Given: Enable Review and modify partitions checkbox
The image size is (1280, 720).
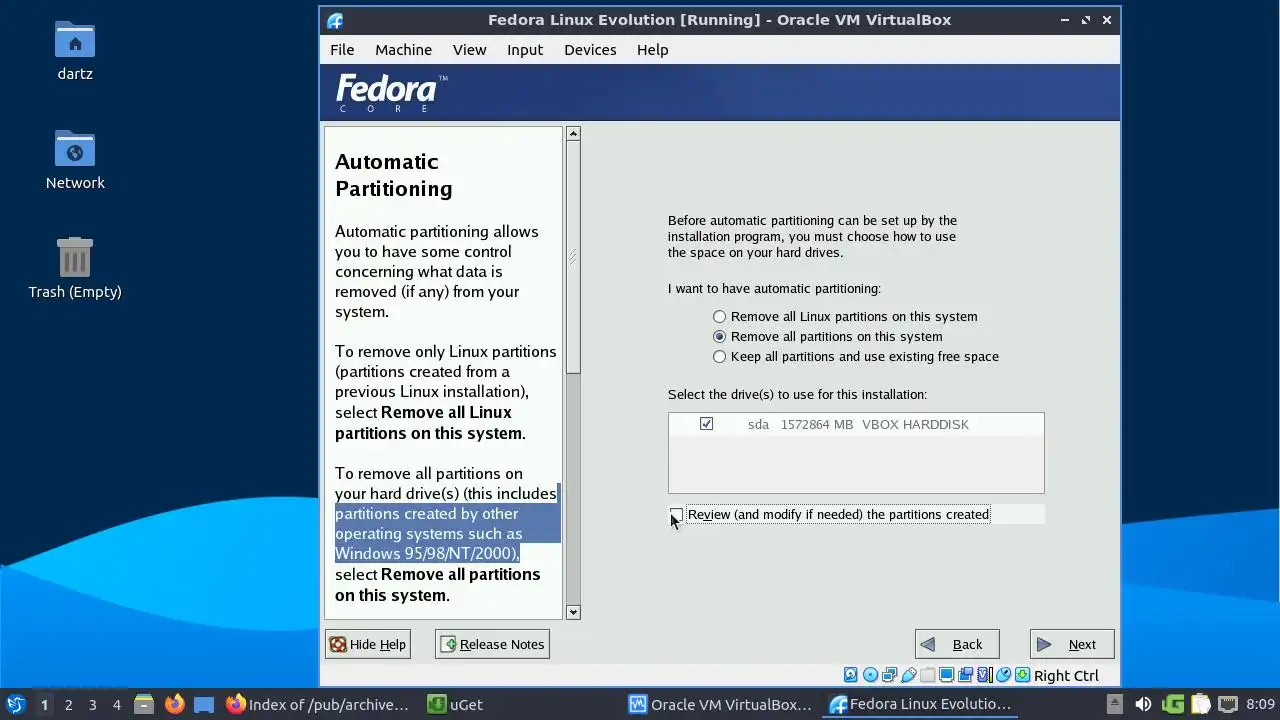Looking at the screenshot, I should click(677, 514).
